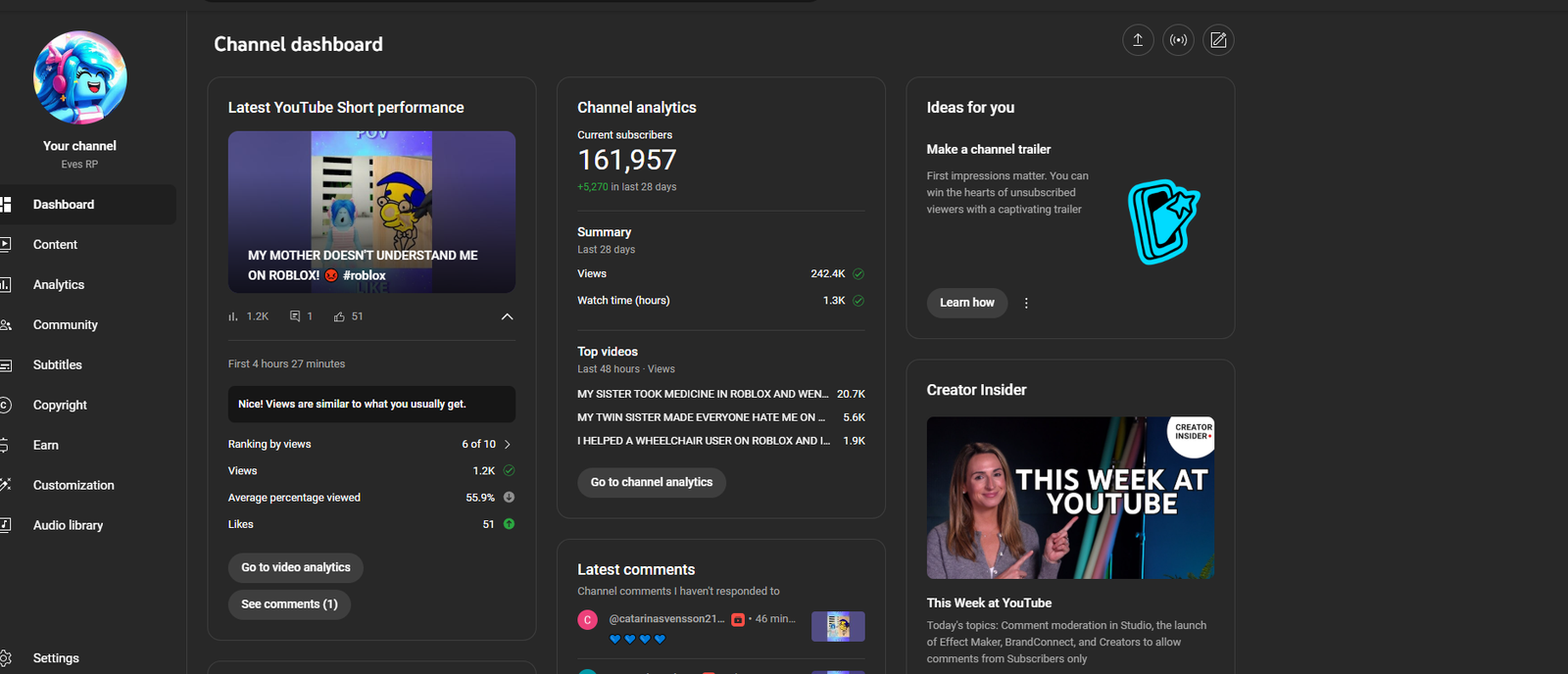This screenshot has width=1568, height=674.
Task: Click the likes thumbs-up icon under Short
Action: click(339, 316)
